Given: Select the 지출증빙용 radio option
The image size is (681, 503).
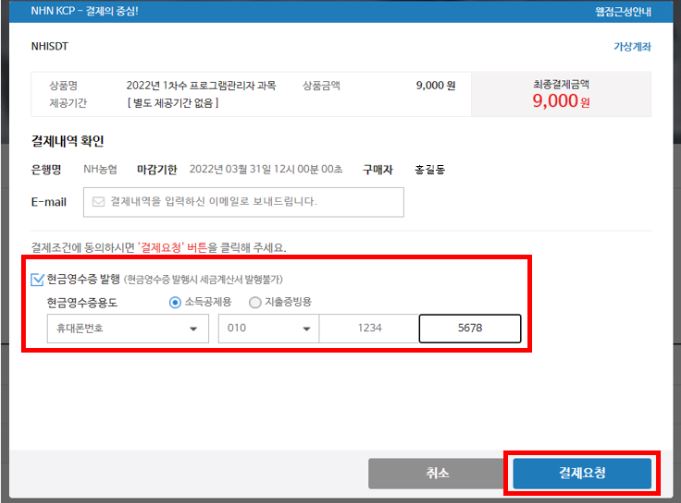Looking at the screenshot, I should pos(255,302).
